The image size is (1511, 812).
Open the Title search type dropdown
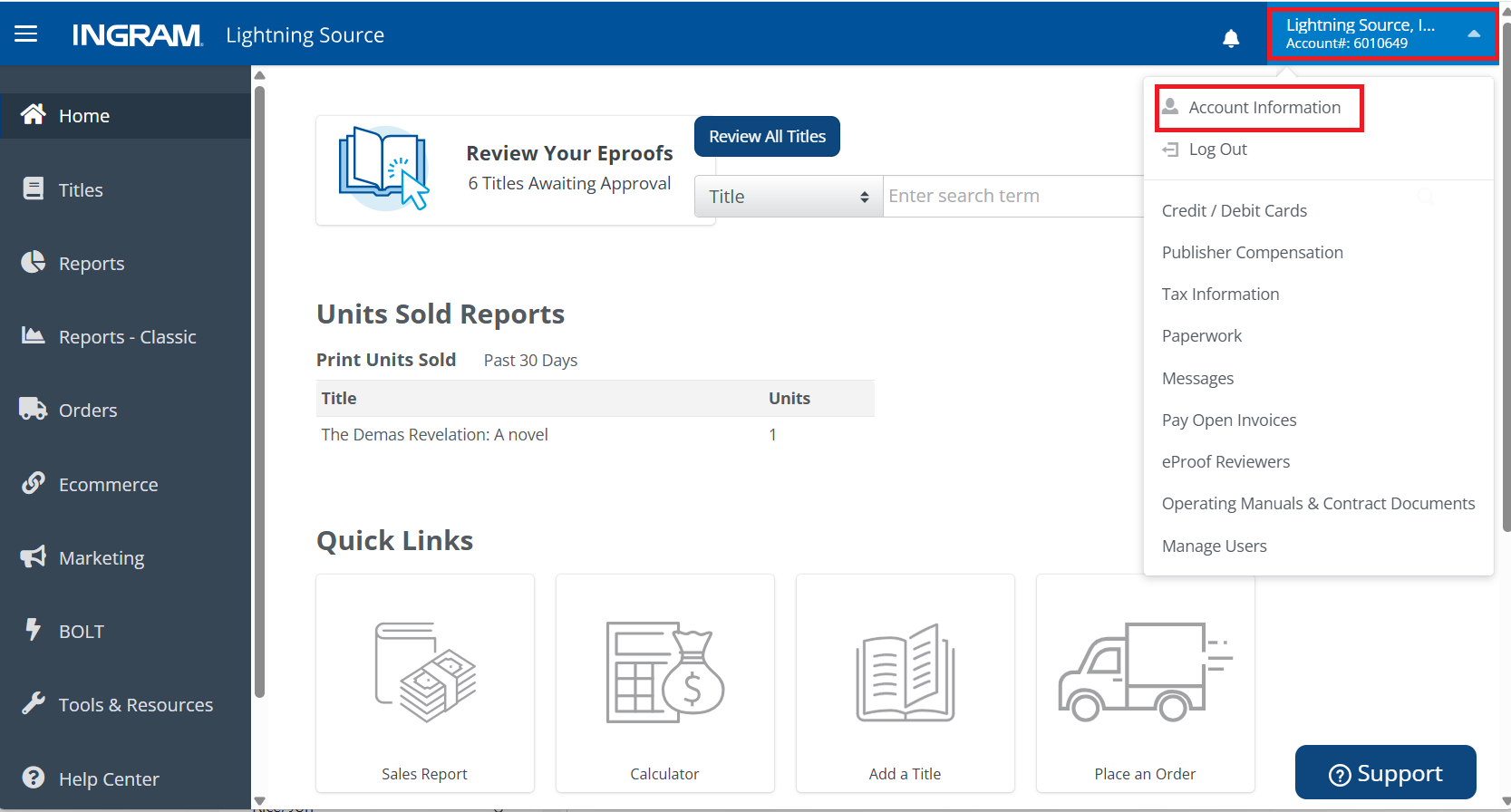pyautogui.click(x=789, y=197)
